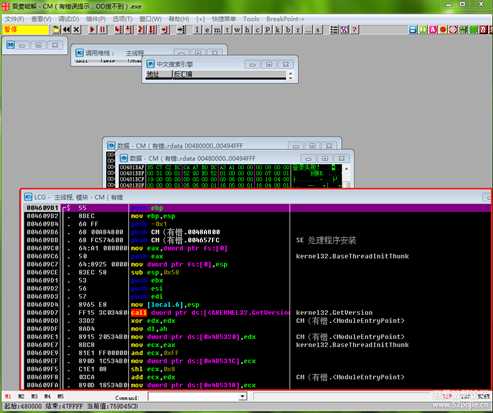Click the Pause execution toolbar icon

tap(102, 29)
